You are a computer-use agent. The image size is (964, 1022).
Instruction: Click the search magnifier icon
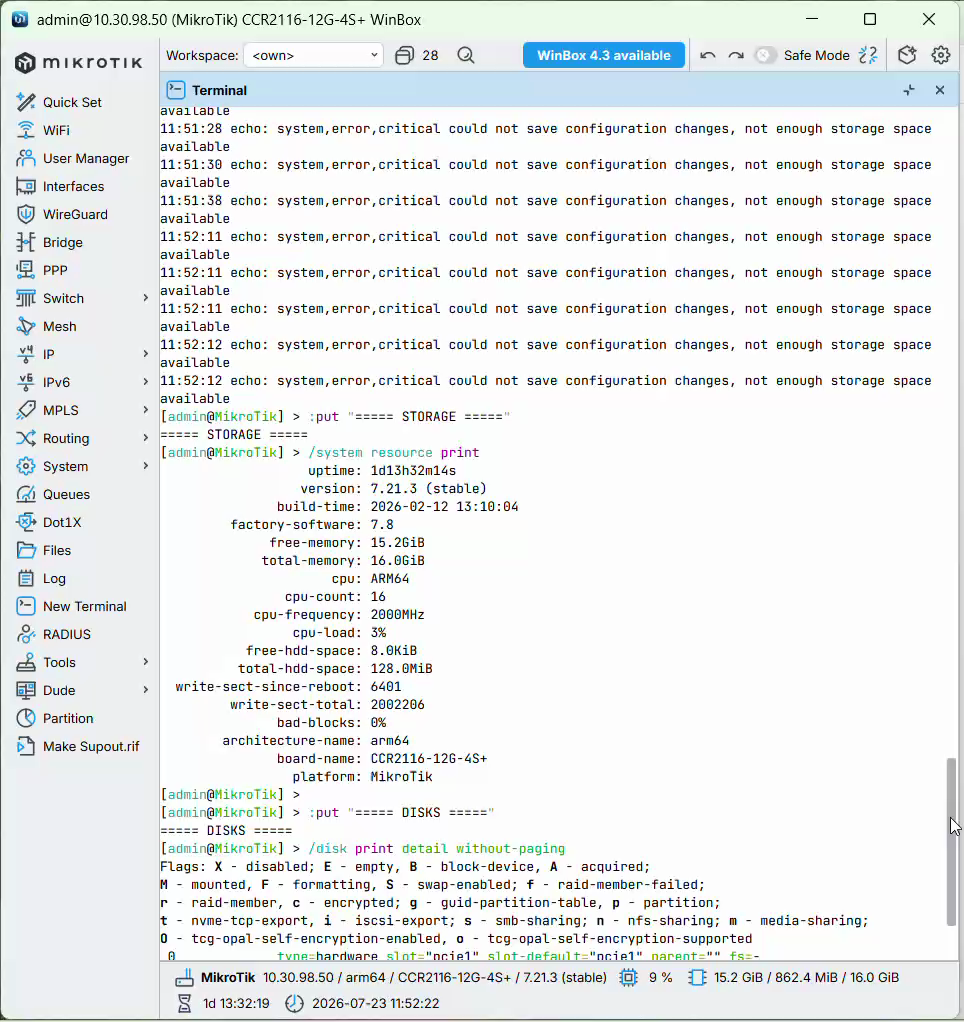(x=465, y=55)
